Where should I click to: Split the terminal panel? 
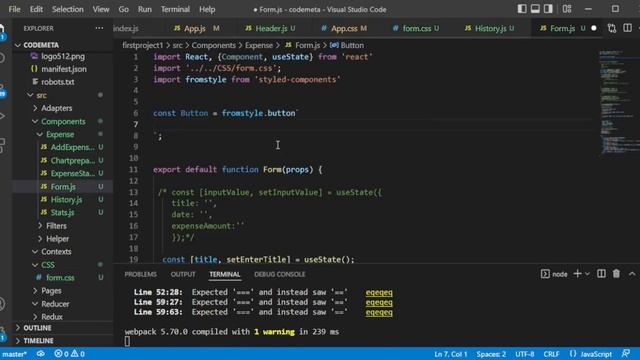tap(601, 274)
